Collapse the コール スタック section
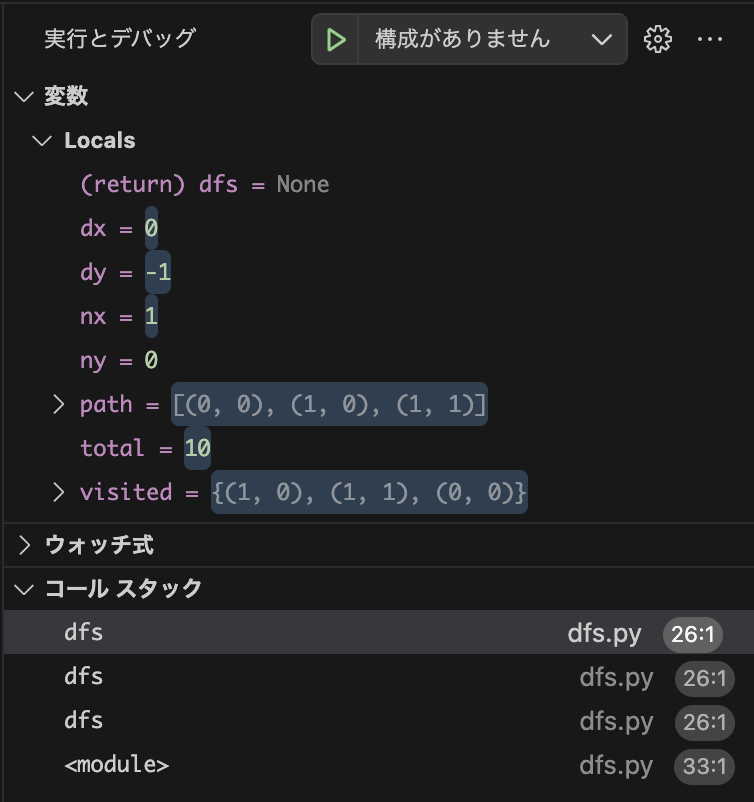Screen dimensions: 754x802 24,589
